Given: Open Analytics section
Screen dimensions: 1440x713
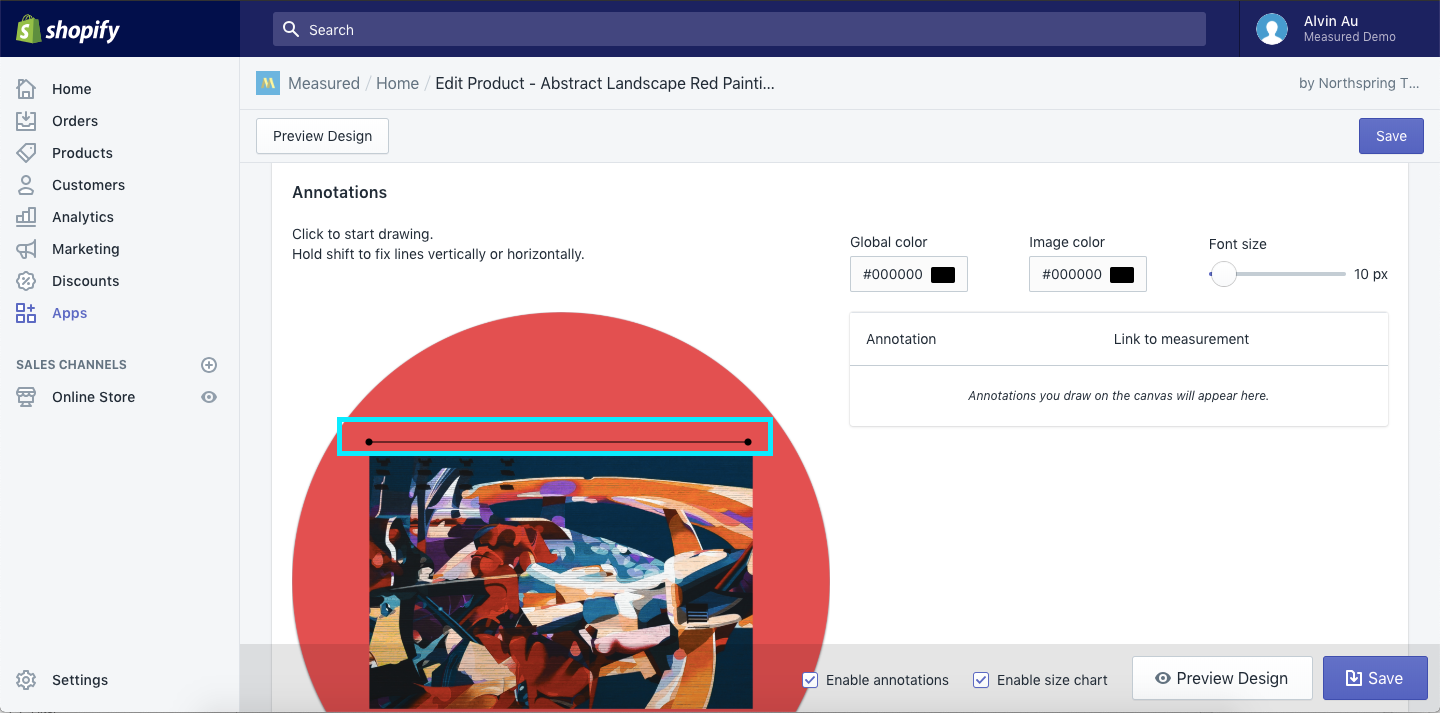Looking at the screenshot, I should [83, 217].
